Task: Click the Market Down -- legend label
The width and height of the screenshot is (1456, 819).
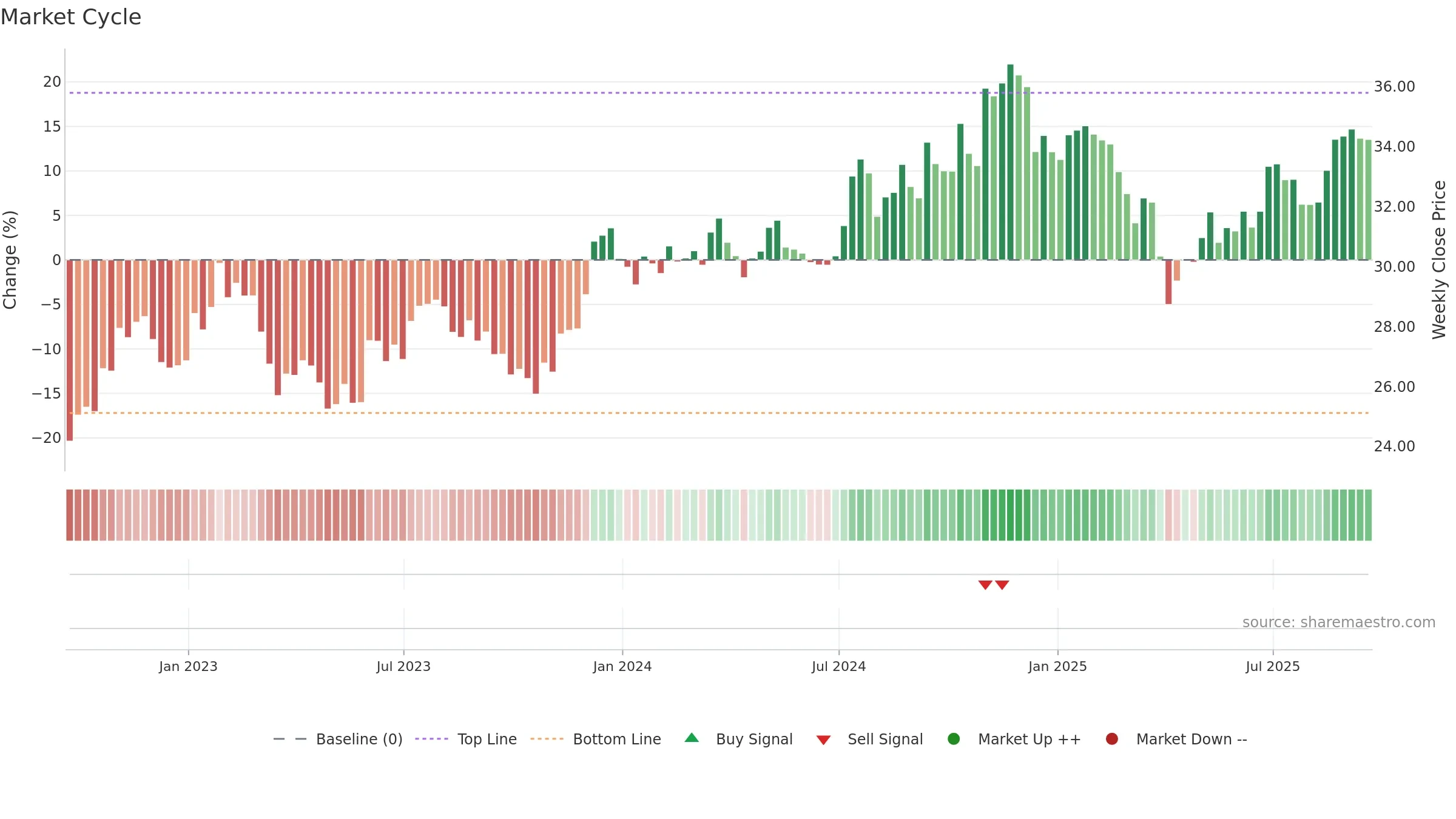Action: pyautogui.click(x=1191, y=739)
